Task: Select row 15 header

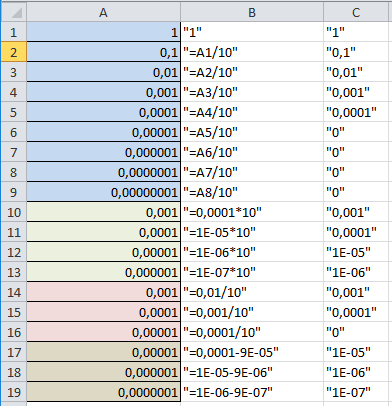Action: [14, 312]
